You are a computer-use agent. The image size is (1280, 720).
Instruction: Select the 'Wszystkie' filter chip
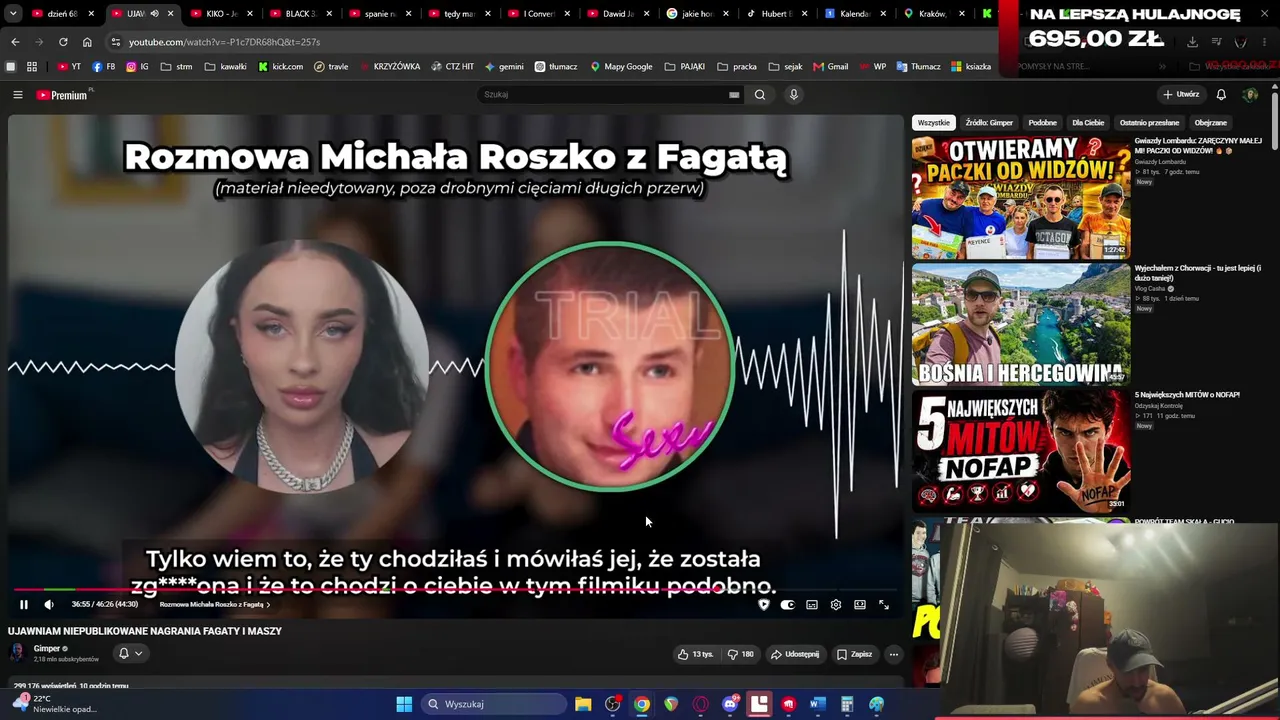[x=933, y=123]
